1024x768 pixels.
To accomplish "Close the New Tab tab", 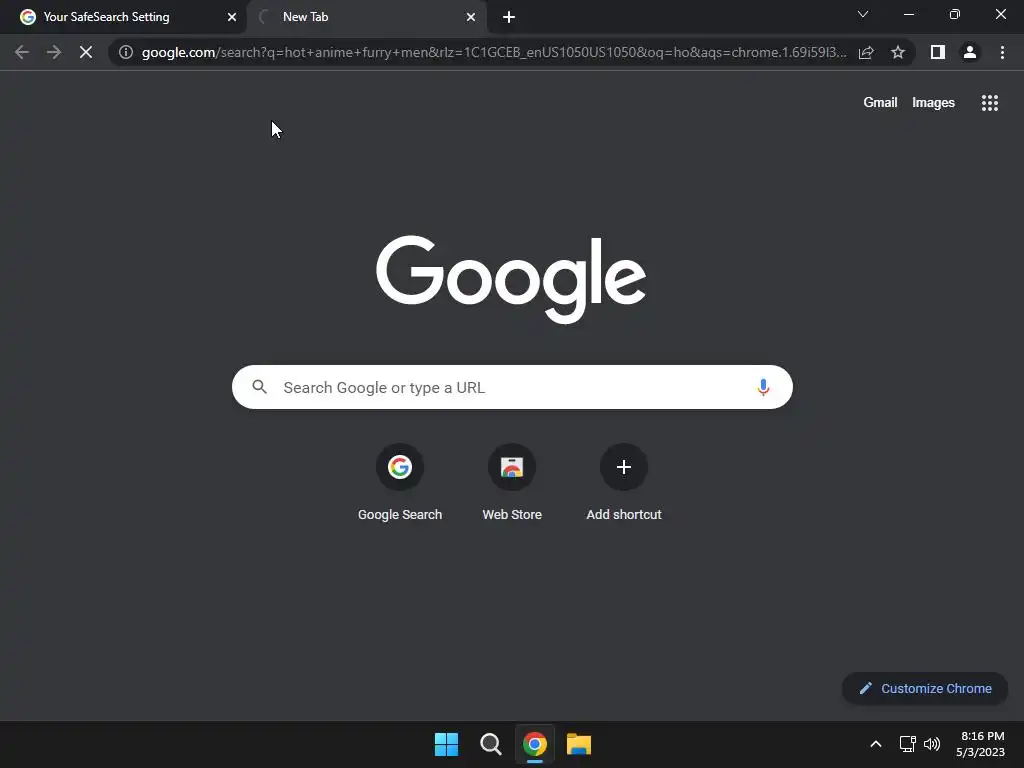I will [x=471, y=18].
